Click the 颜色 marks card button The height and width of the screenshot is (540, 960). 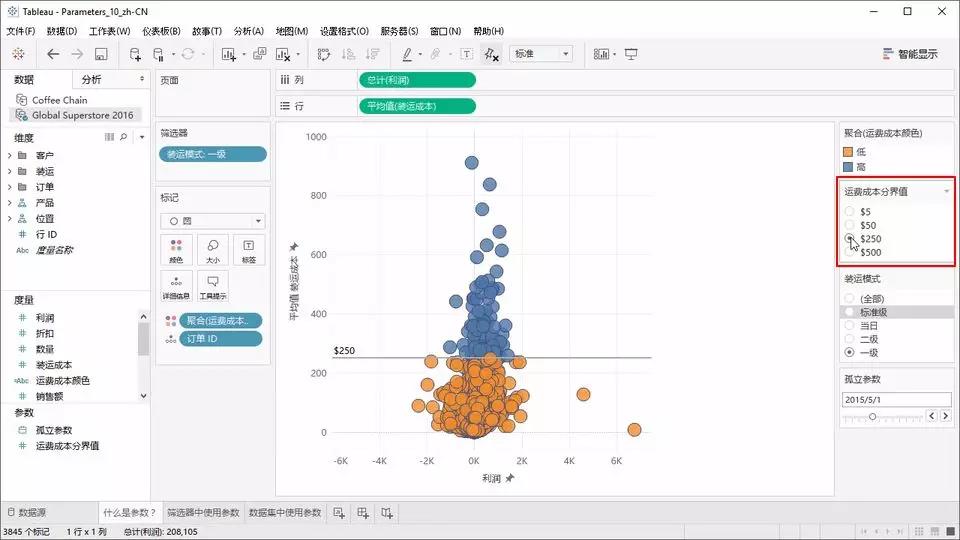[176, 249]
